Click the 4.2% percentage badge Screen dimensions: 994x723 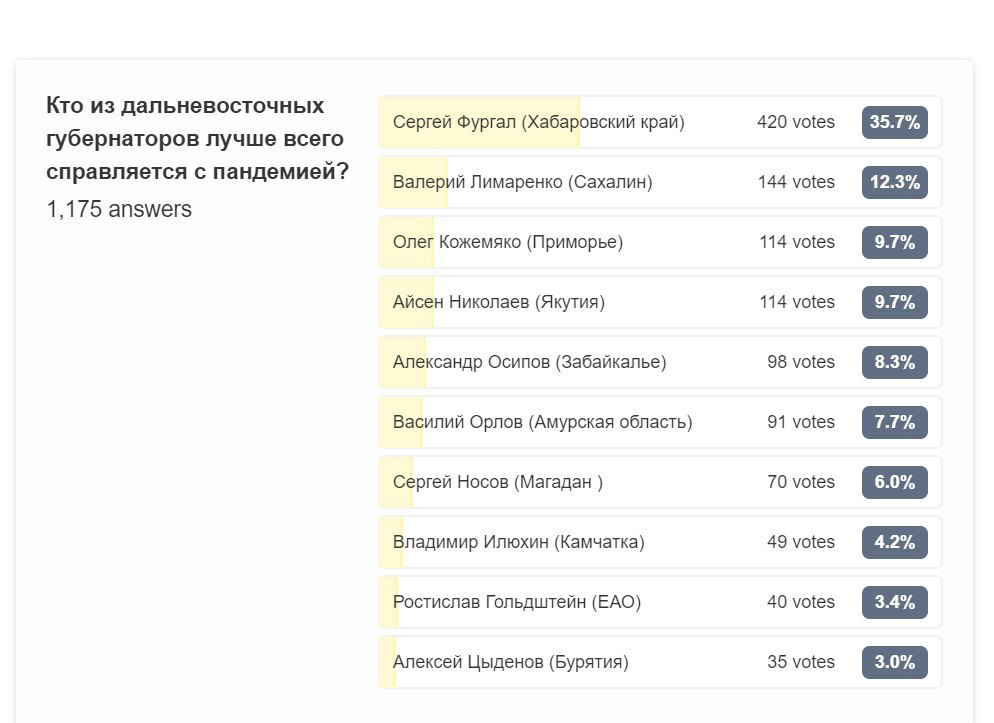click(894, 542)
